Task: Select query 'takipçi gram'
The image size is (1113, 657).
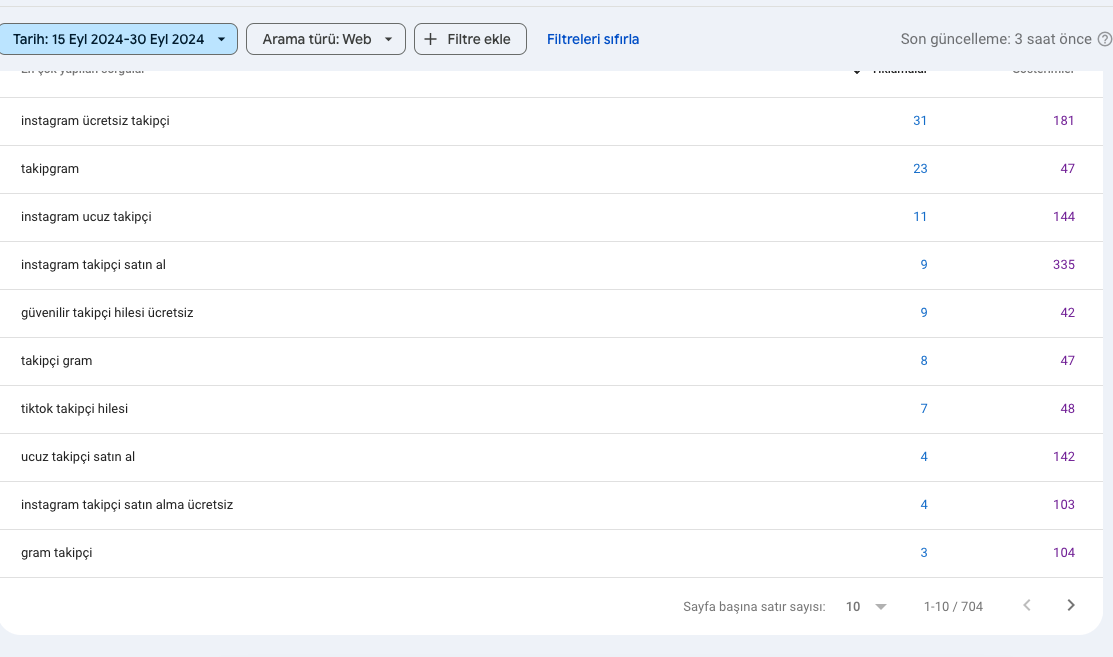Action: [56, 360]
